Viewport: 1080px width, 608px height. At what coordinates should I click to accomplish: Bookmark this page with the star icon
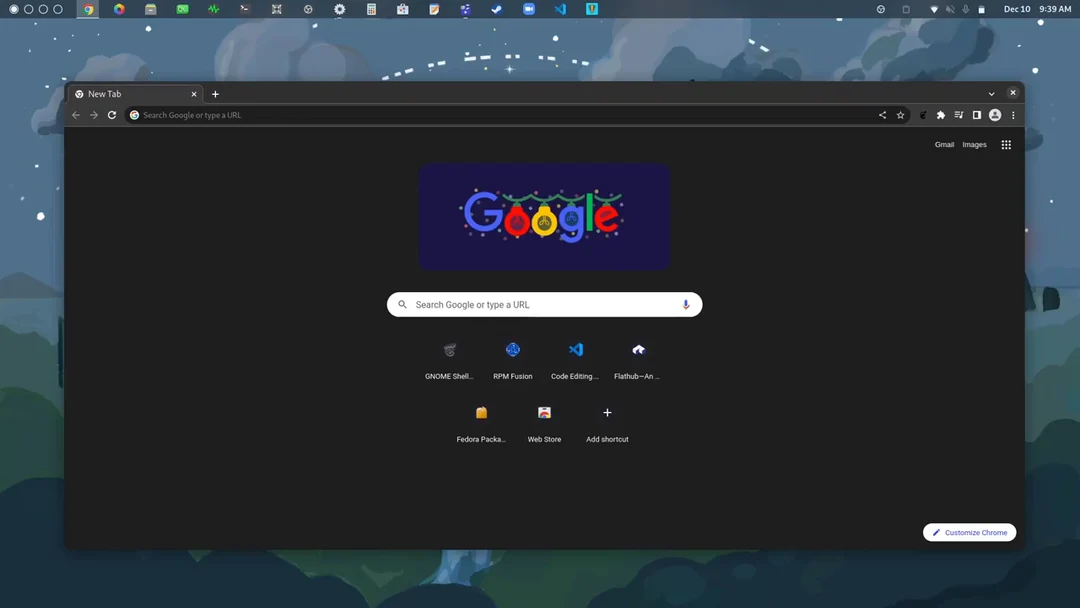click(901, 114)
